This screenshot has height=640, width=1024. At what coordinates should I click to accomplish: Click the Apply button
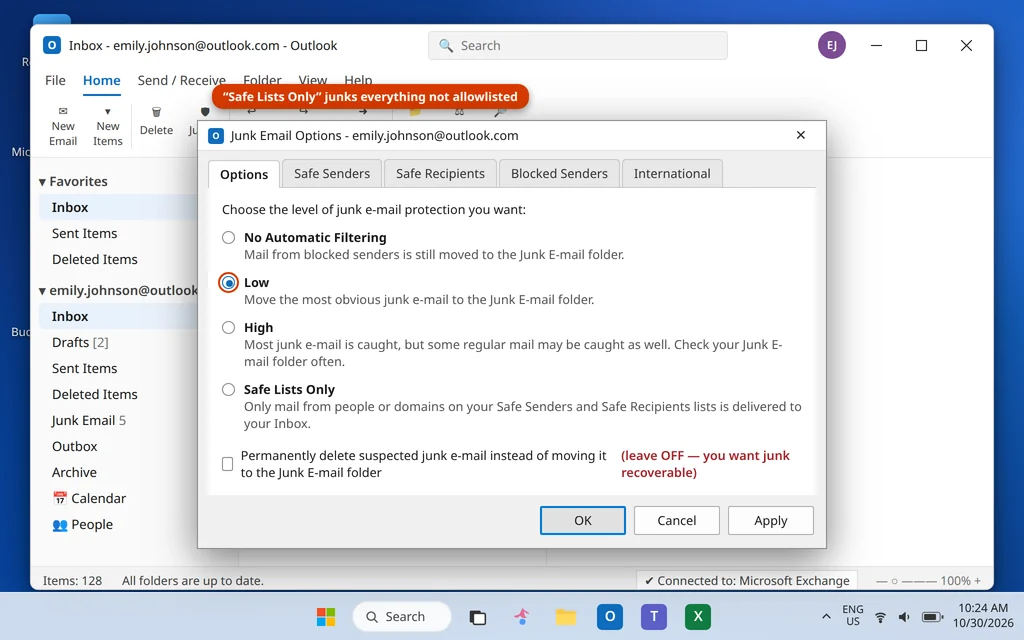tap(771, 520)
